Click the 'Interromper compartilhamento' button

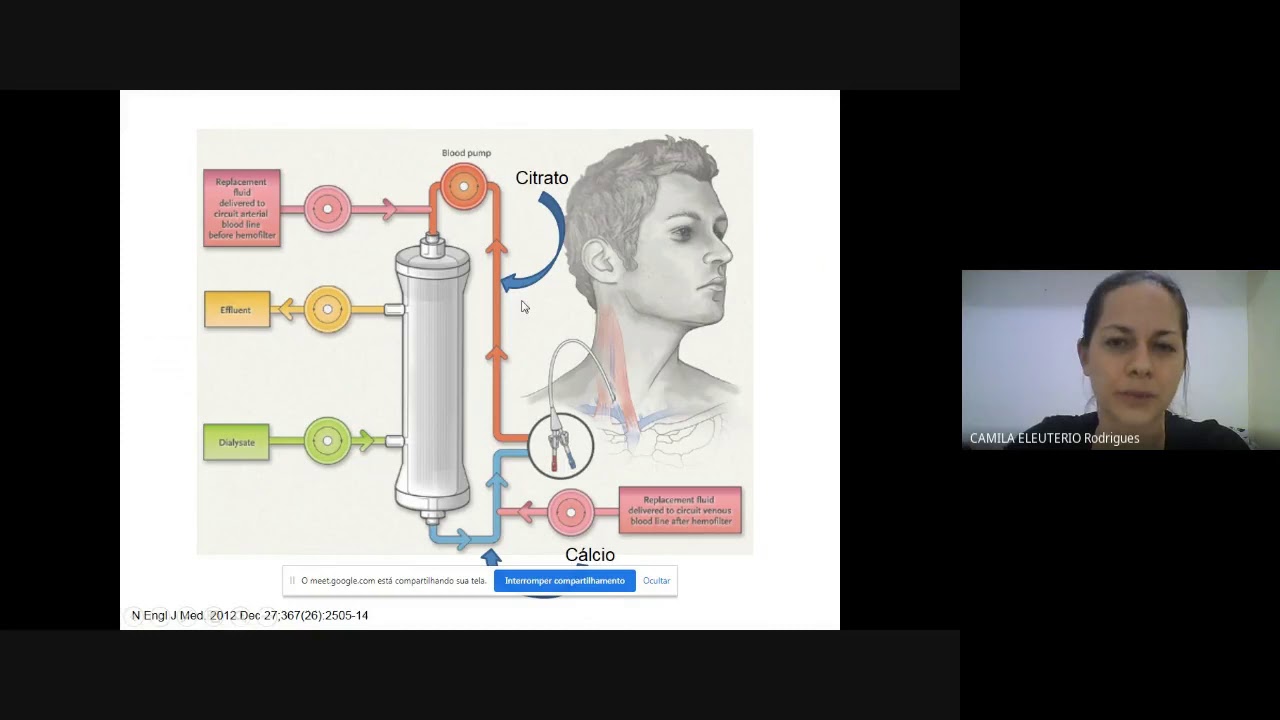[x=564, y=581]
